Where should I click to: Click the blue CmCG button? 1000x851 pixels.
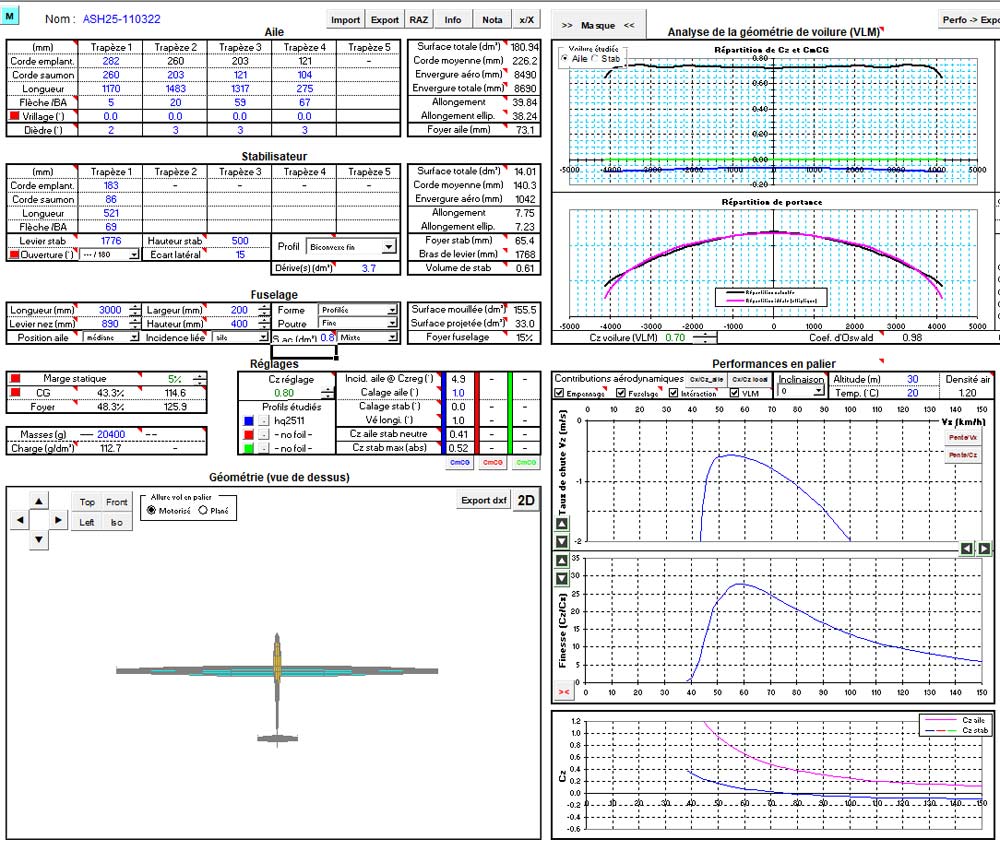(460, 462)
